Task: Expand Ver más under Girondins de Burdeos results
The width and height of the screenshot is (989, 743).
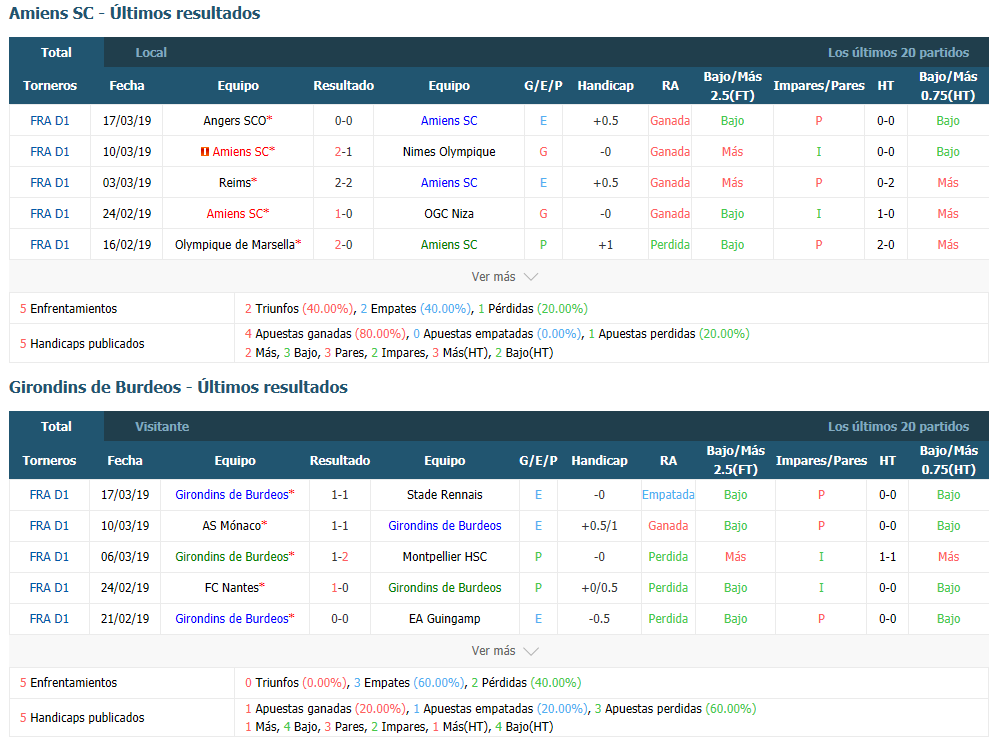Action: pyautogui.click(x=505, y=651)
